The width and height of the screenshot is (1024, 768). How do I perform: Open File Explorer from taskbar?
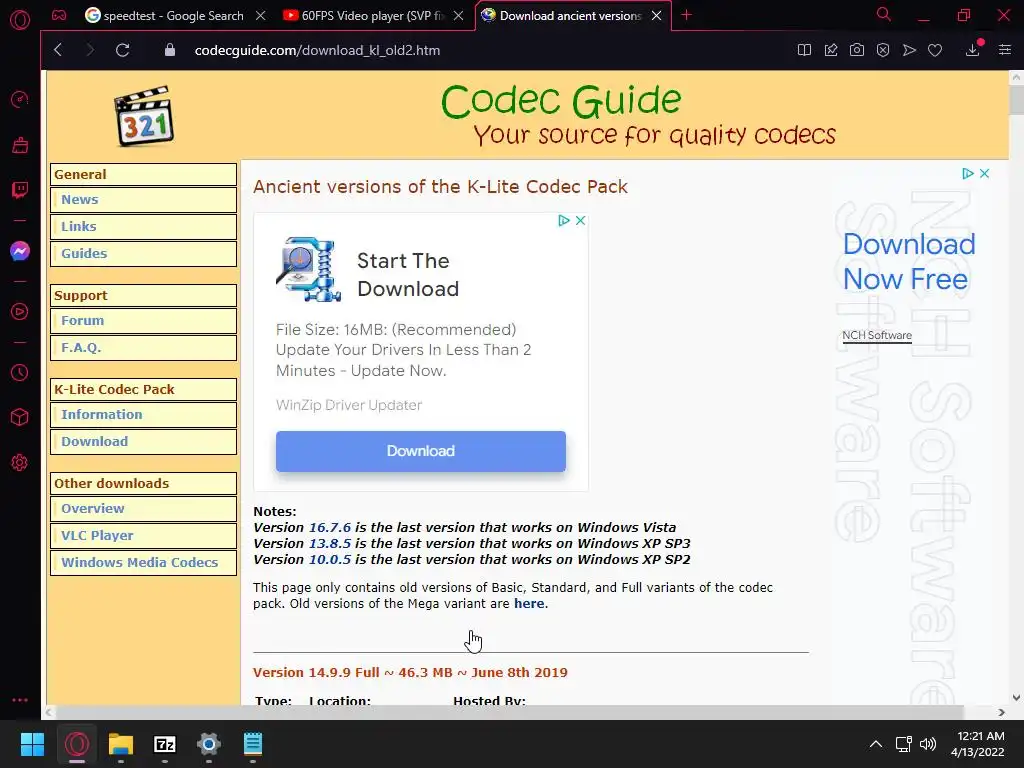(121, 744)
